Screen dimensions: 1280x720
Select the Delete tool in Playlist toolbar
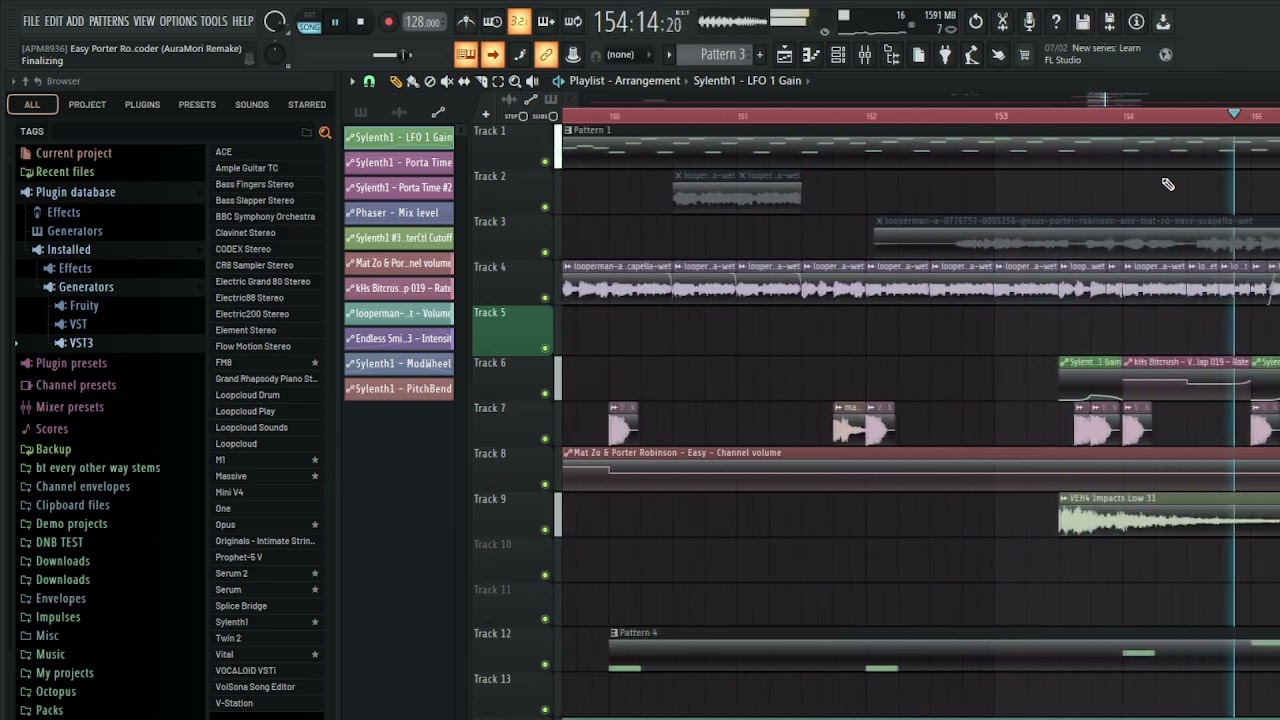[x=430, y=82]
